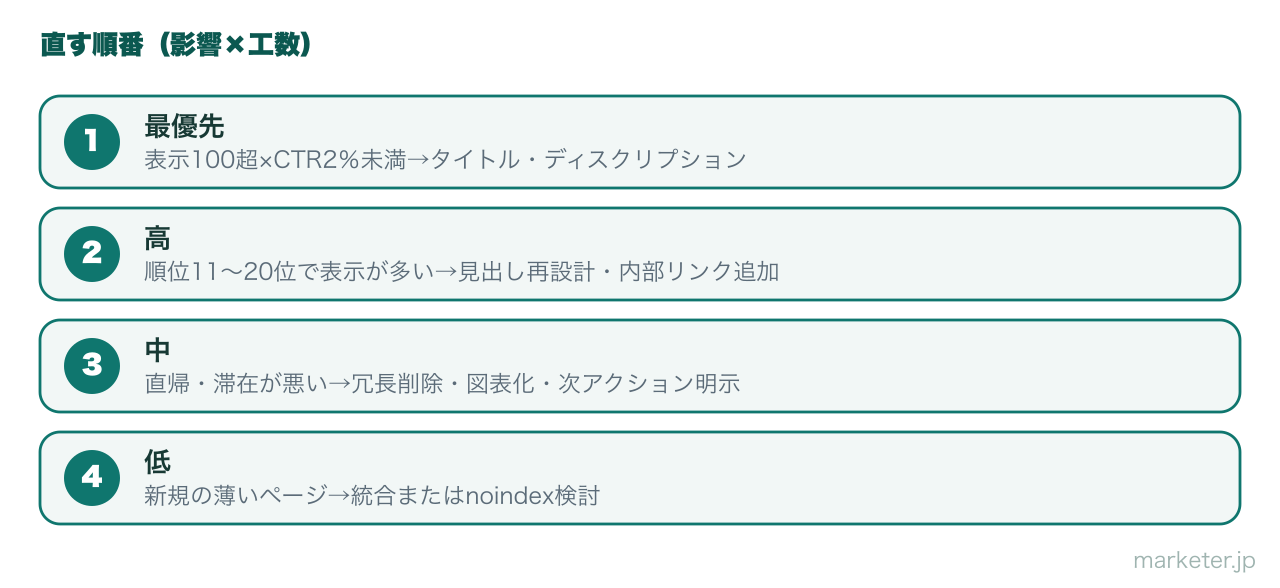Screen dimensions: 1280x588
Task: Click the number 4 circle badge
Action: coord(92,478)
